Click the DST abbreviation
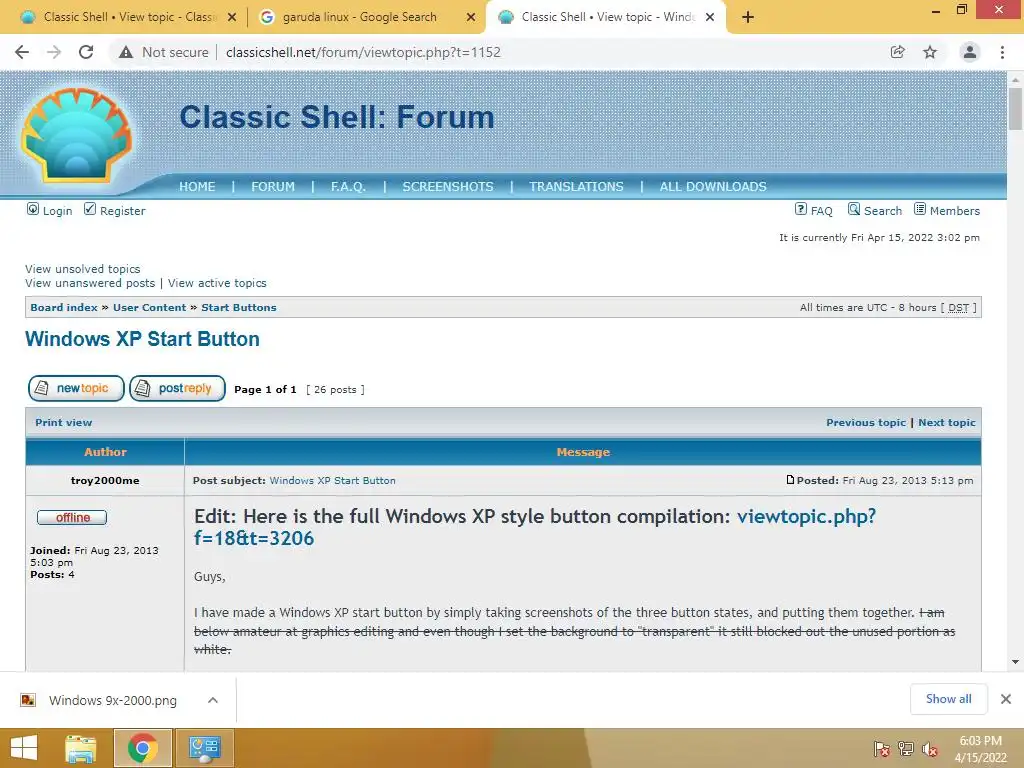The width and height of the screenshot is (1024, 768). point(958,308)
